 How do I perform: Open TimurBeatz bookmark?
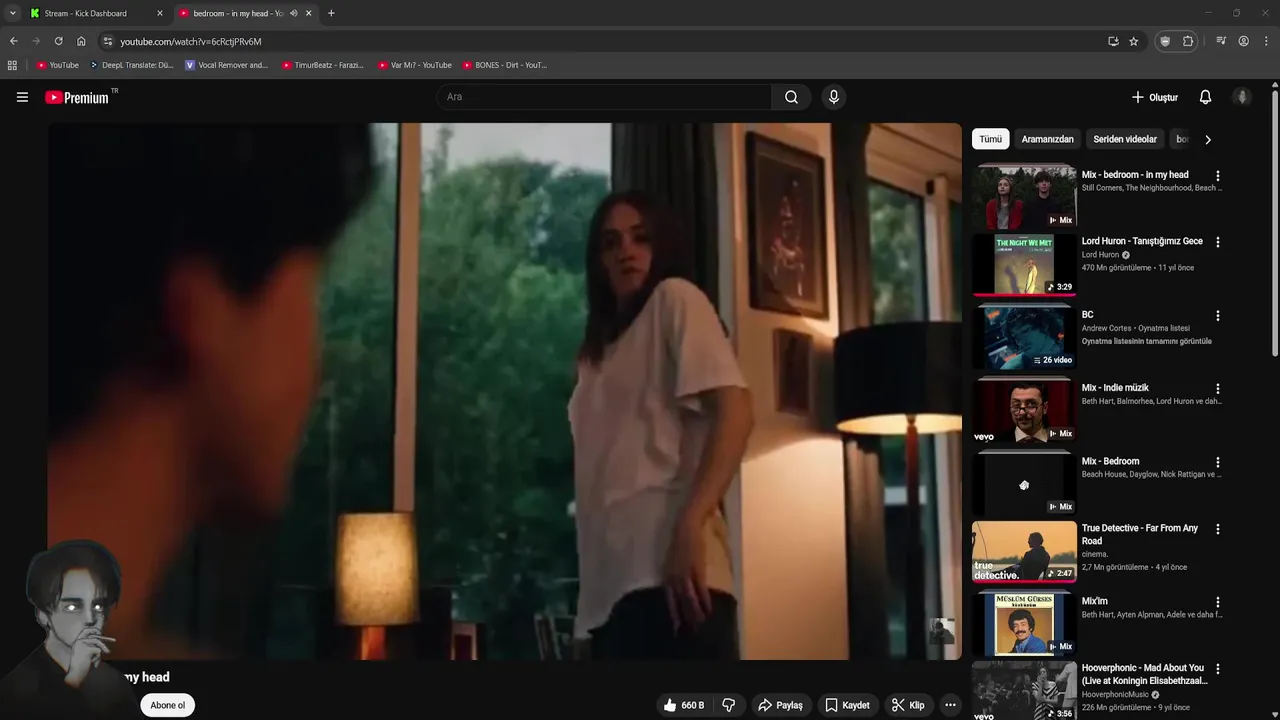[323, 65]
